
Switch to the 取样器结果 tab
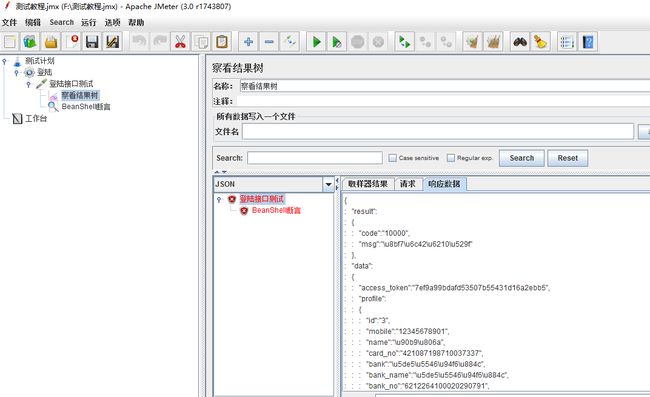point(368,184)
